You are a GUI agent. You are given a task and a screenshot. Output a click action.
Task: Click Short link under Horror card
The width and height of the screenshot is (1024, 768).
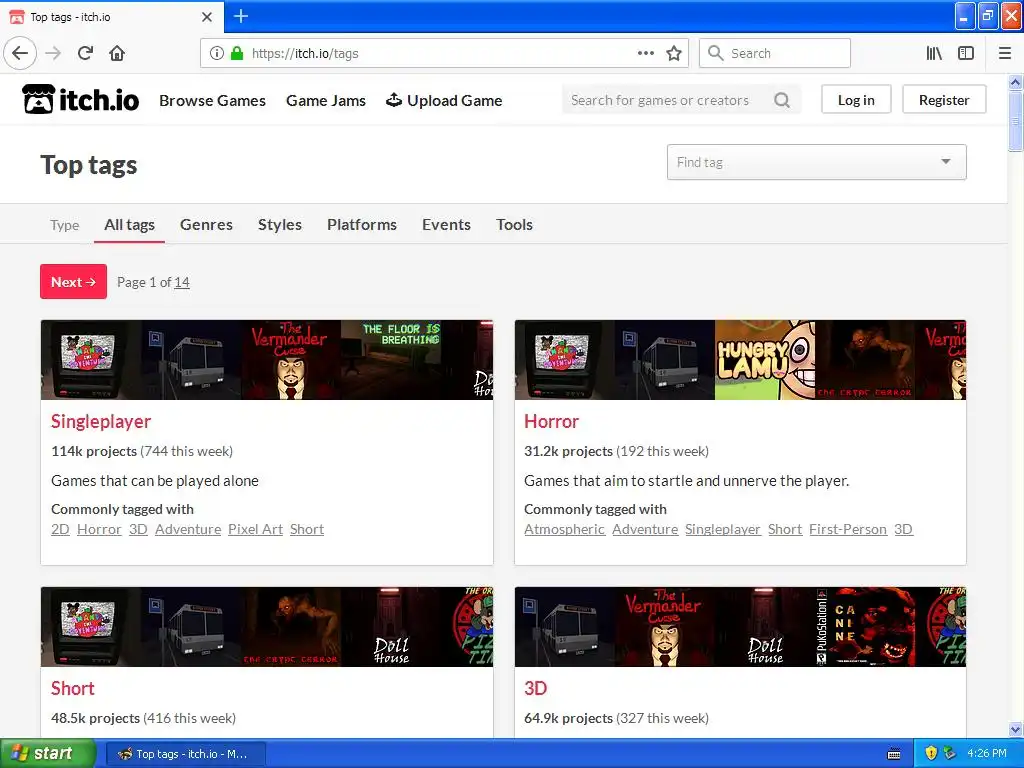785,529
